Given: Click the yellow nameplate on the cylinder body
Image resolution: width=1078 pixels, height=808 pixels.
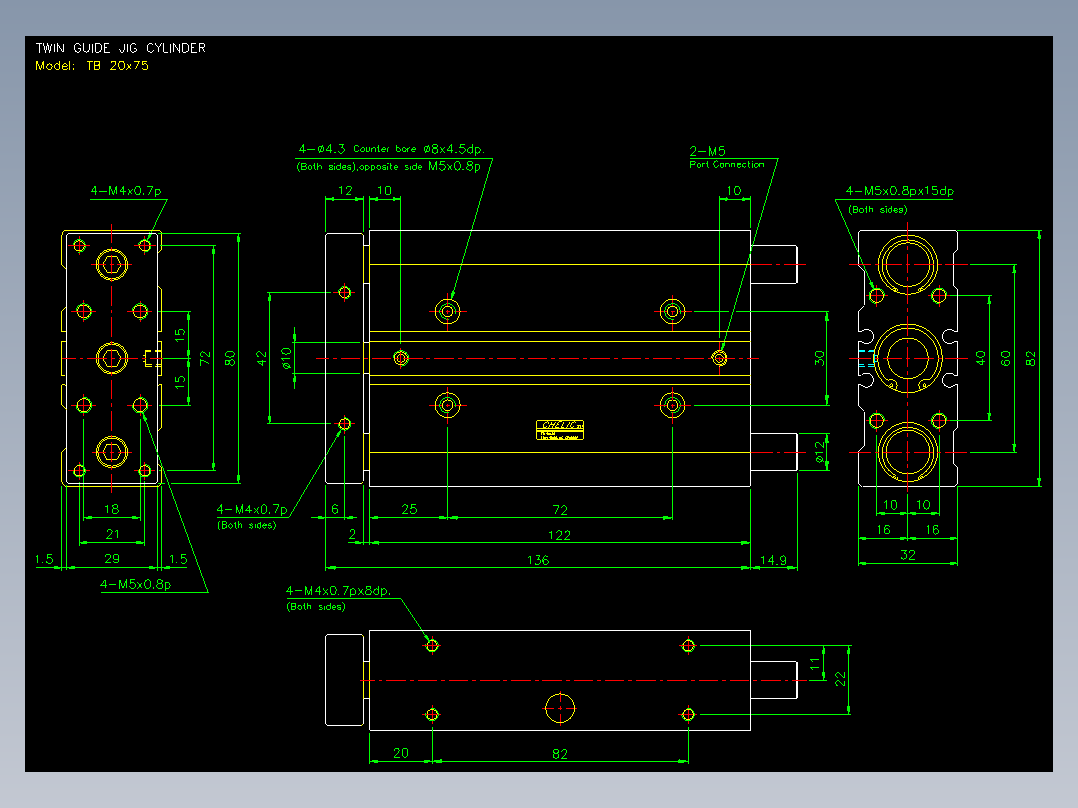Looking at the screenshot, I should click(x=560, y=430).
